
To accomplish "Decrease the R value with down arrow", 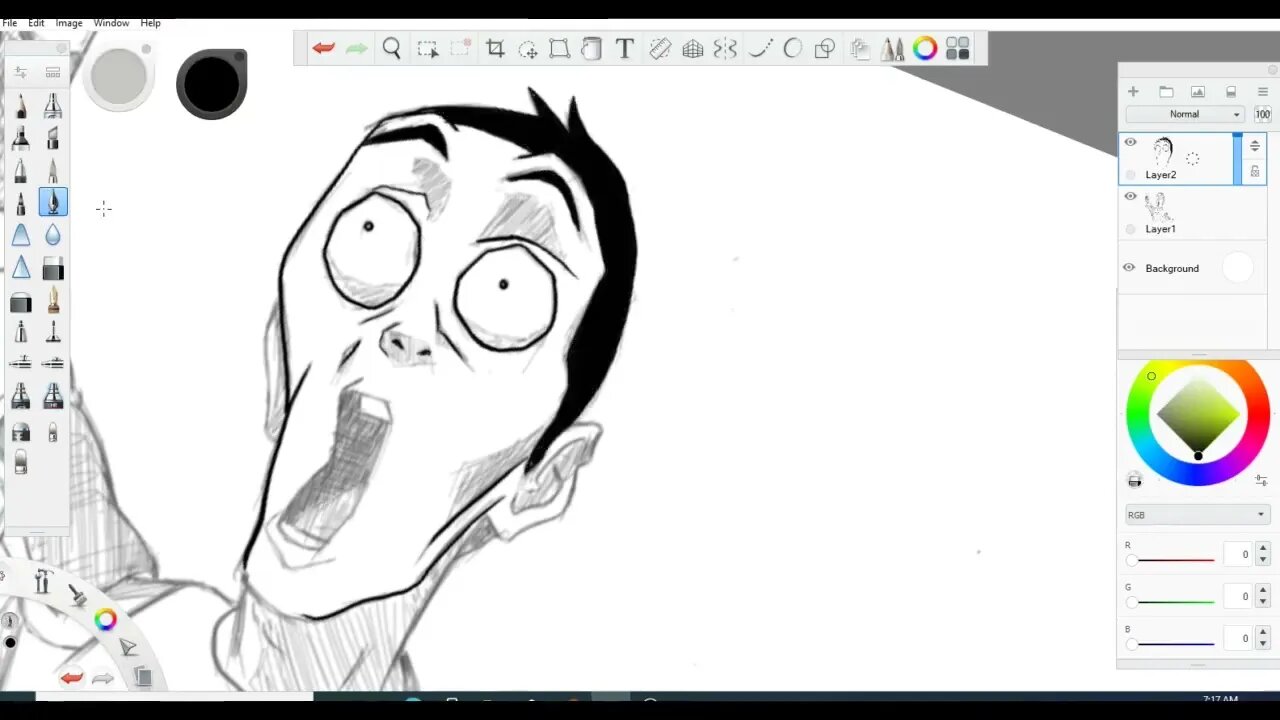I will click(1263, 560).
